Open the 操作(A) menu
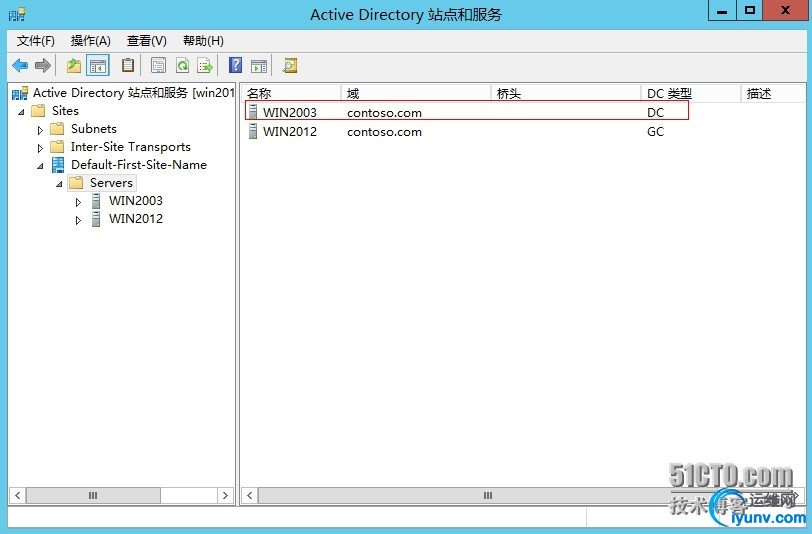The image size is (812, 534). (91, 41)
